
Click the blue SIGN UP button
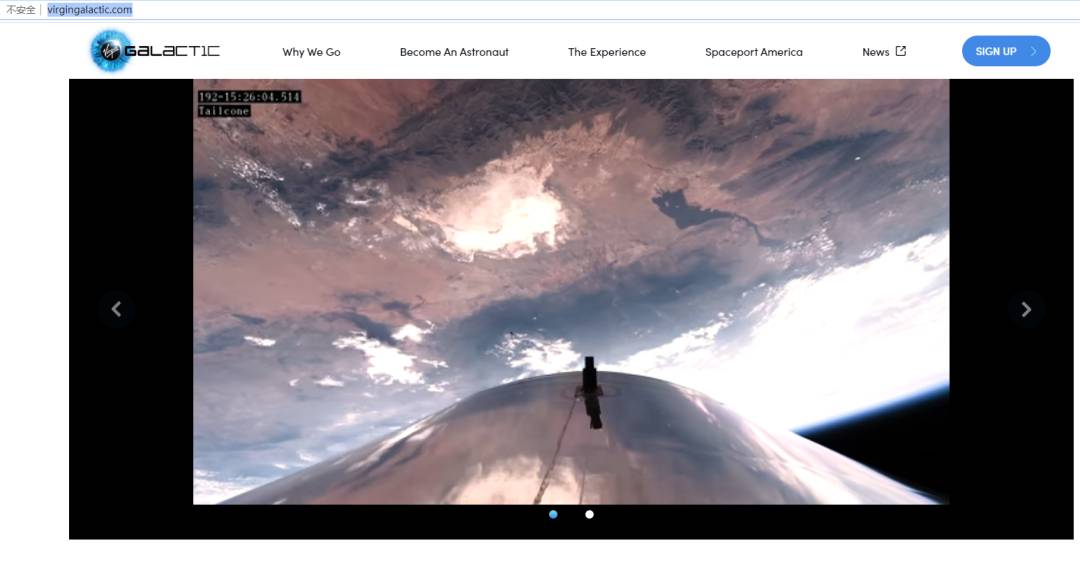1006,51
